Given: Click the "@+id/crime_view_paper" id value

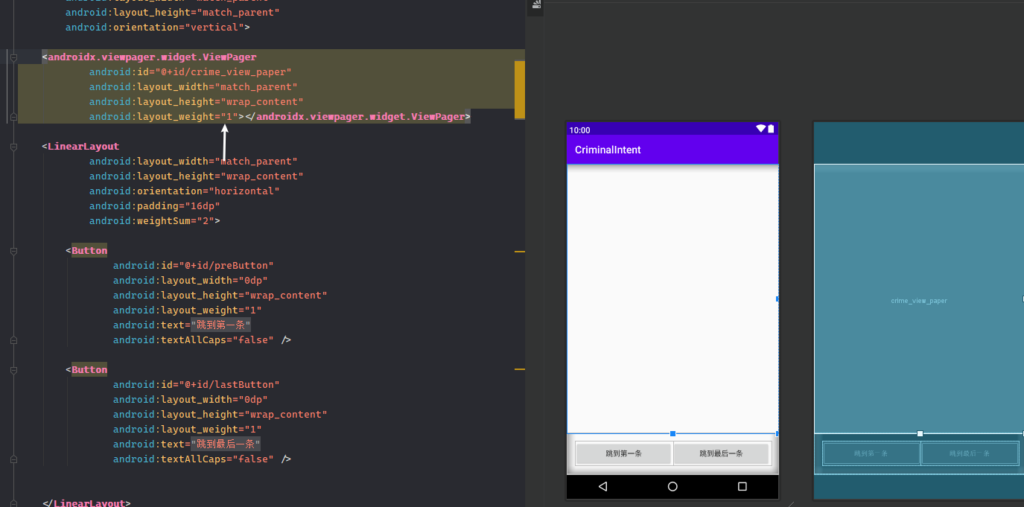Looking at the screenshot, I should coord(223,73).
